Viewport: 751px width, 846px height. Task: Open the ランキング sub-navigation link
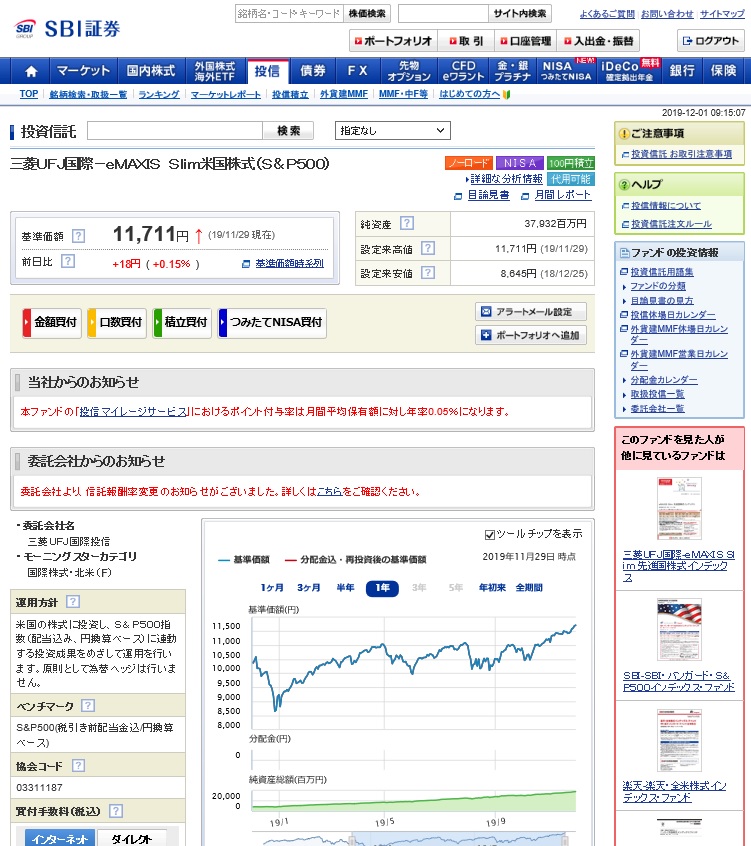(159, 94)
